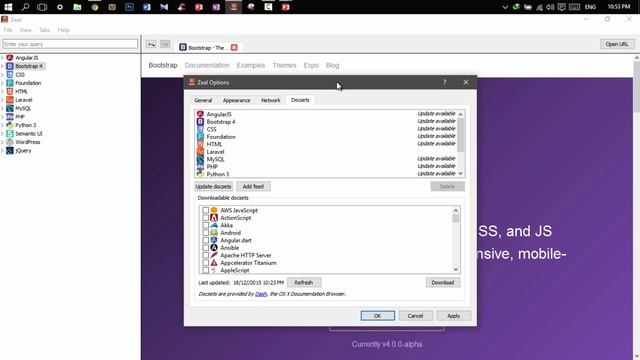Show hidden system tray icons chevron
This screenshot has height=360, width=640.
[x=505, y=7]
